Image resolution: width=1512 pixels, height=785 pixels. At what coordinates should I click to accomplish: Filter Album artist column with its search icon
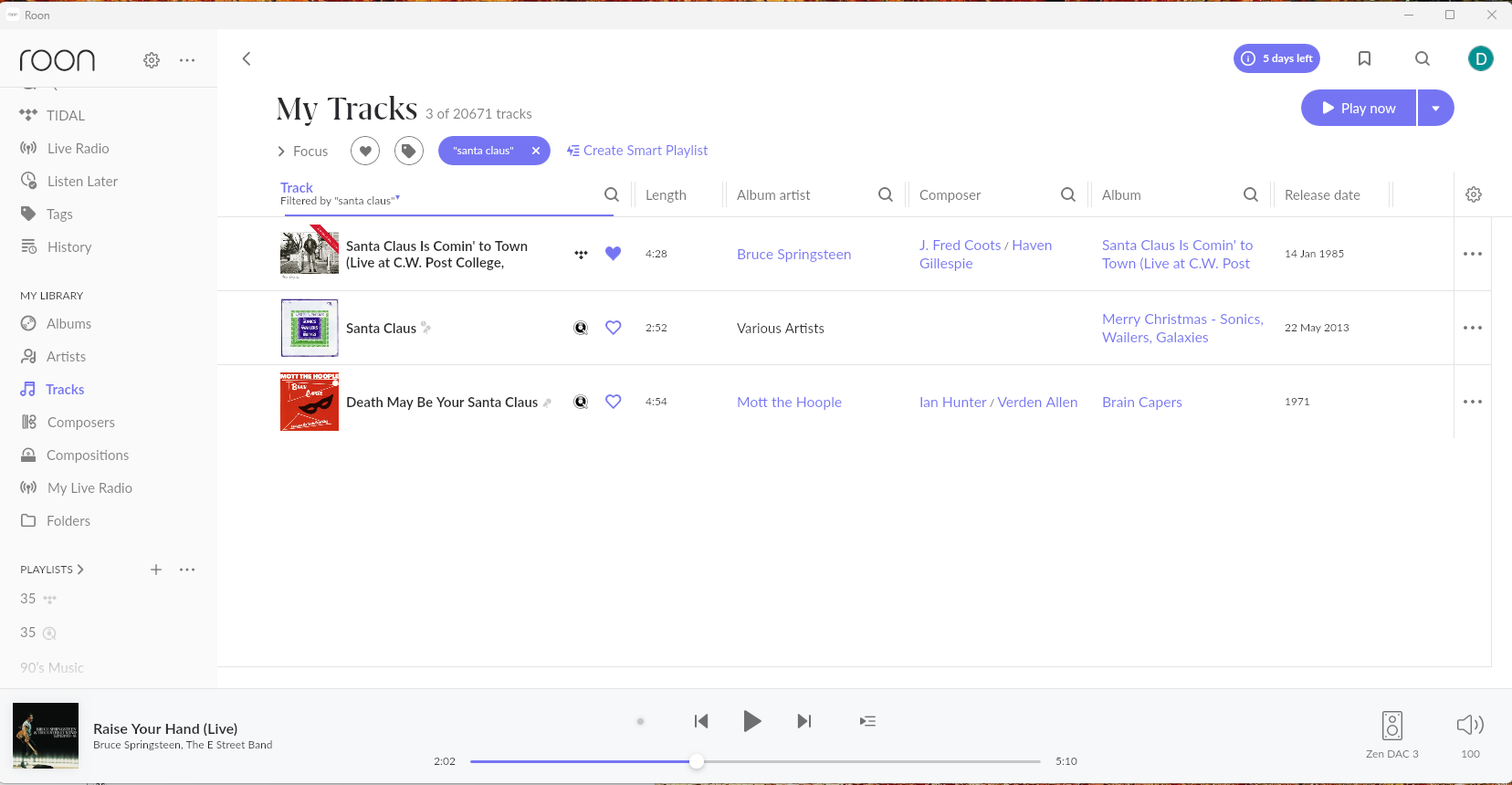pyautogui.click(x=886, y=194)
